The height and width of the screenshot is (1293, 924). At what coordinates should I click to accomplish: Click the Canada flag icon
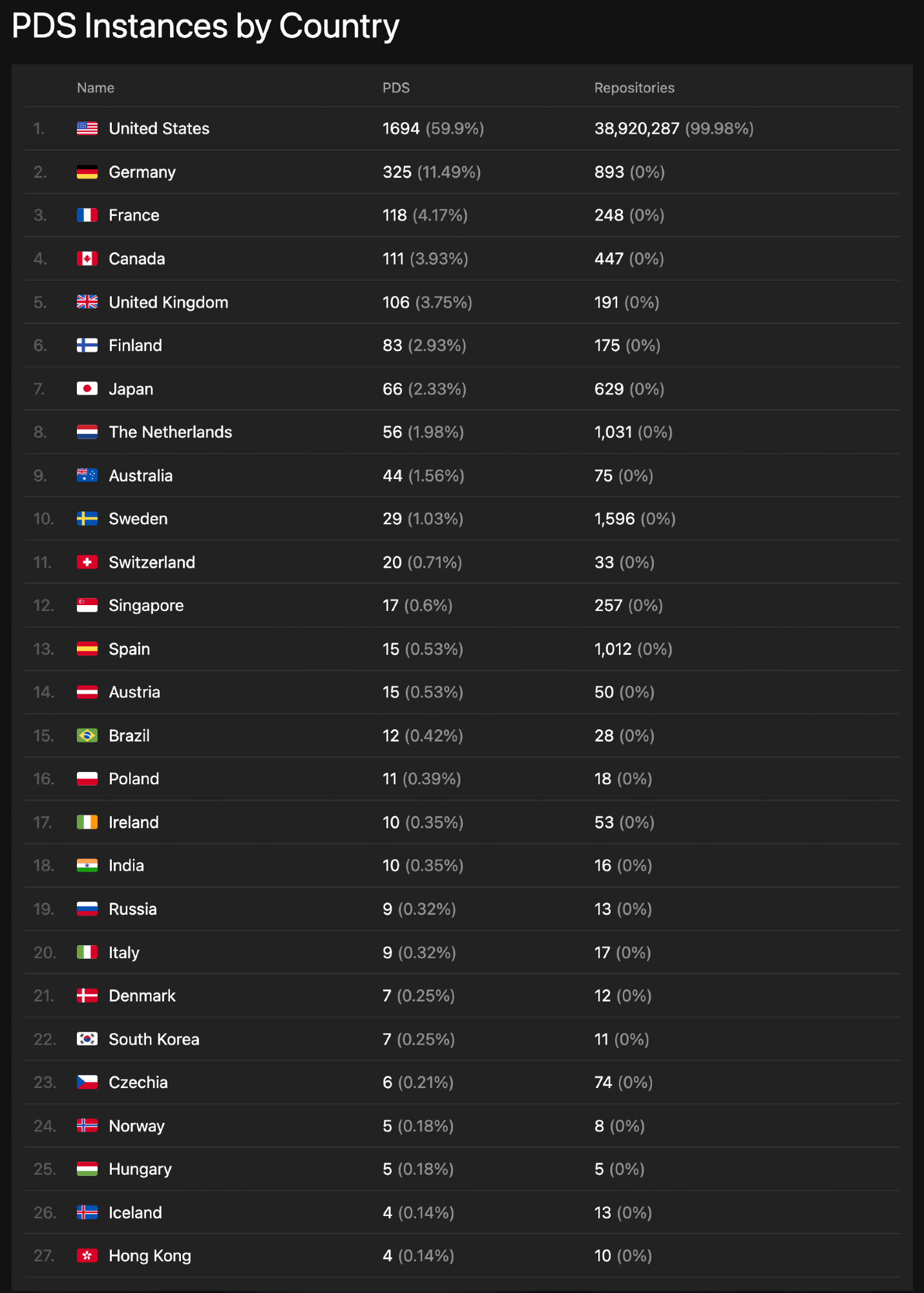pos(87,259)
